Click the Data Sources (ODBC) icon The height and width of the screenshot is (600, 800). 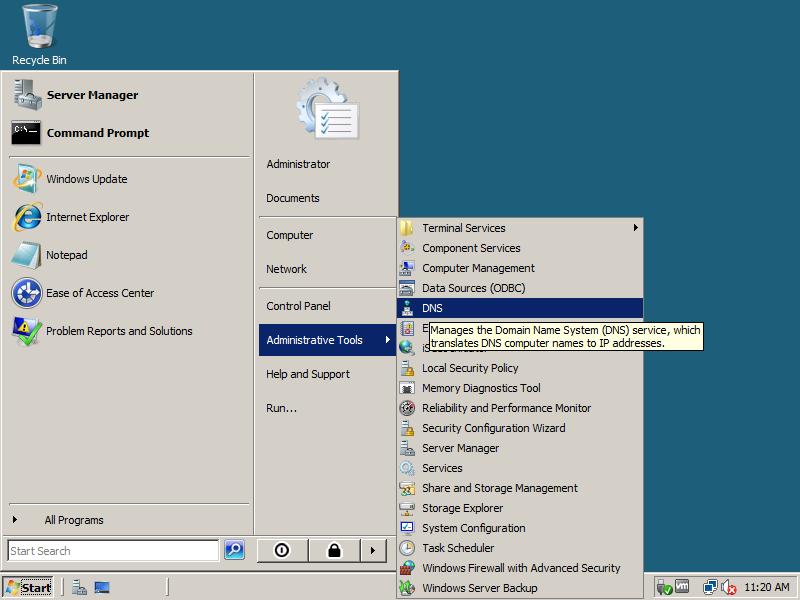407,288
